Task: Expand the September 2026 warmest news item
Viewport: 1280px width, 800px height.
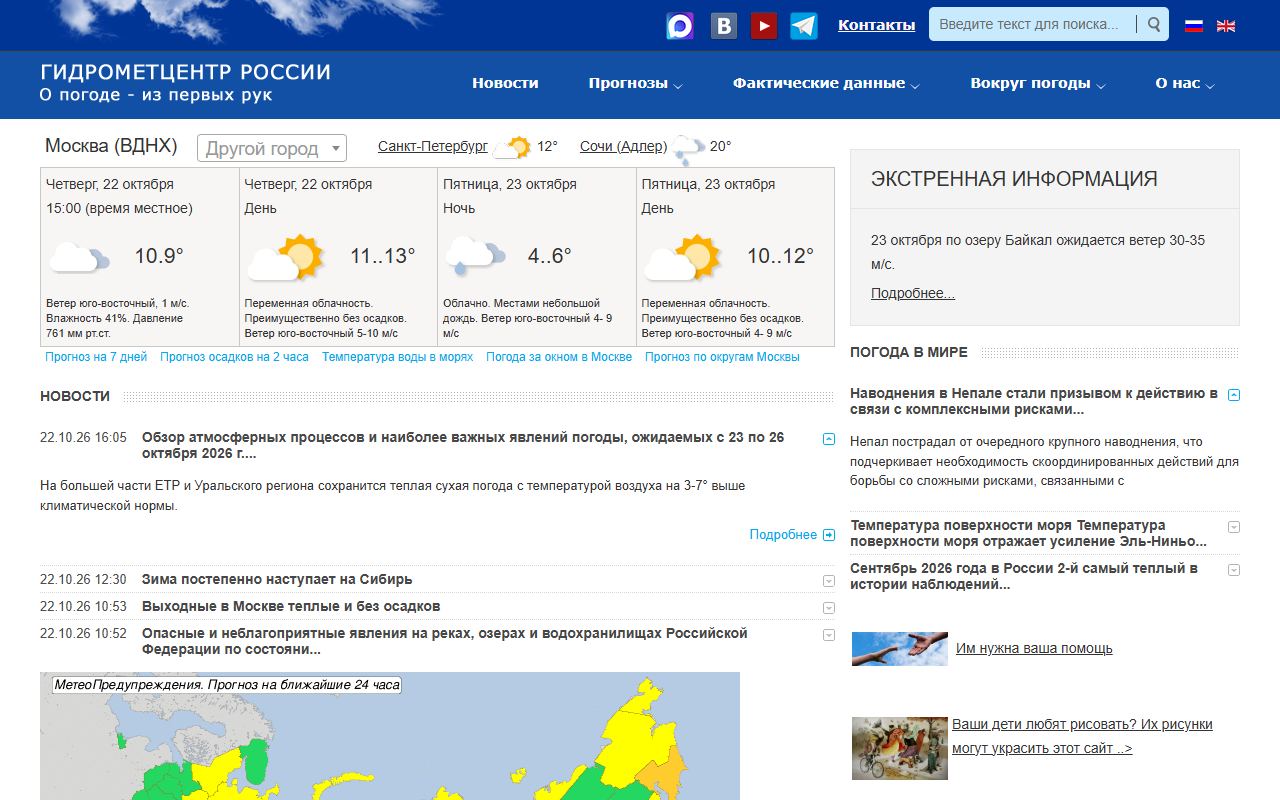Action: tap(1234, 569)
